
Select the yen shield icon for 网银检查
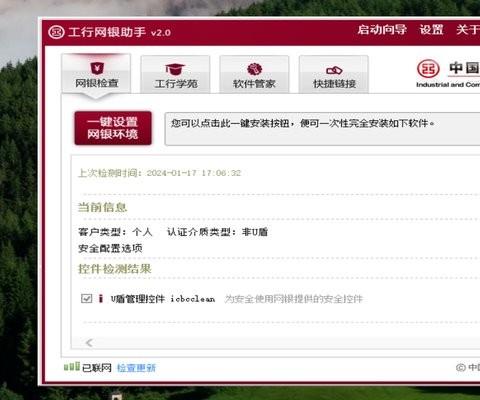pos(97,68)
